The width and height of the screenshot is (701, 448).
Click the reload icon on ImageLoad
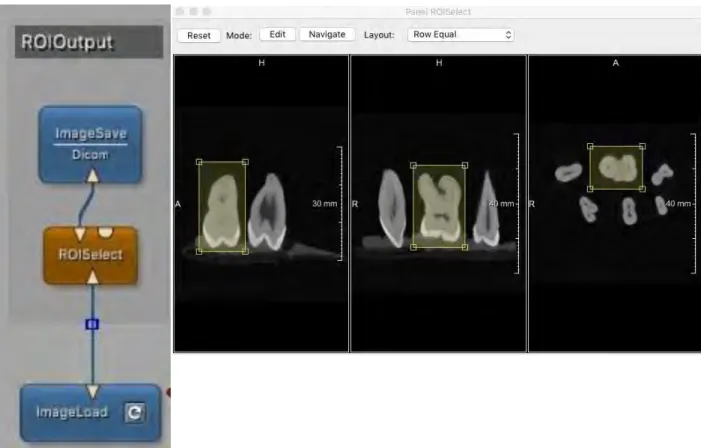click(x=134, y=412)
